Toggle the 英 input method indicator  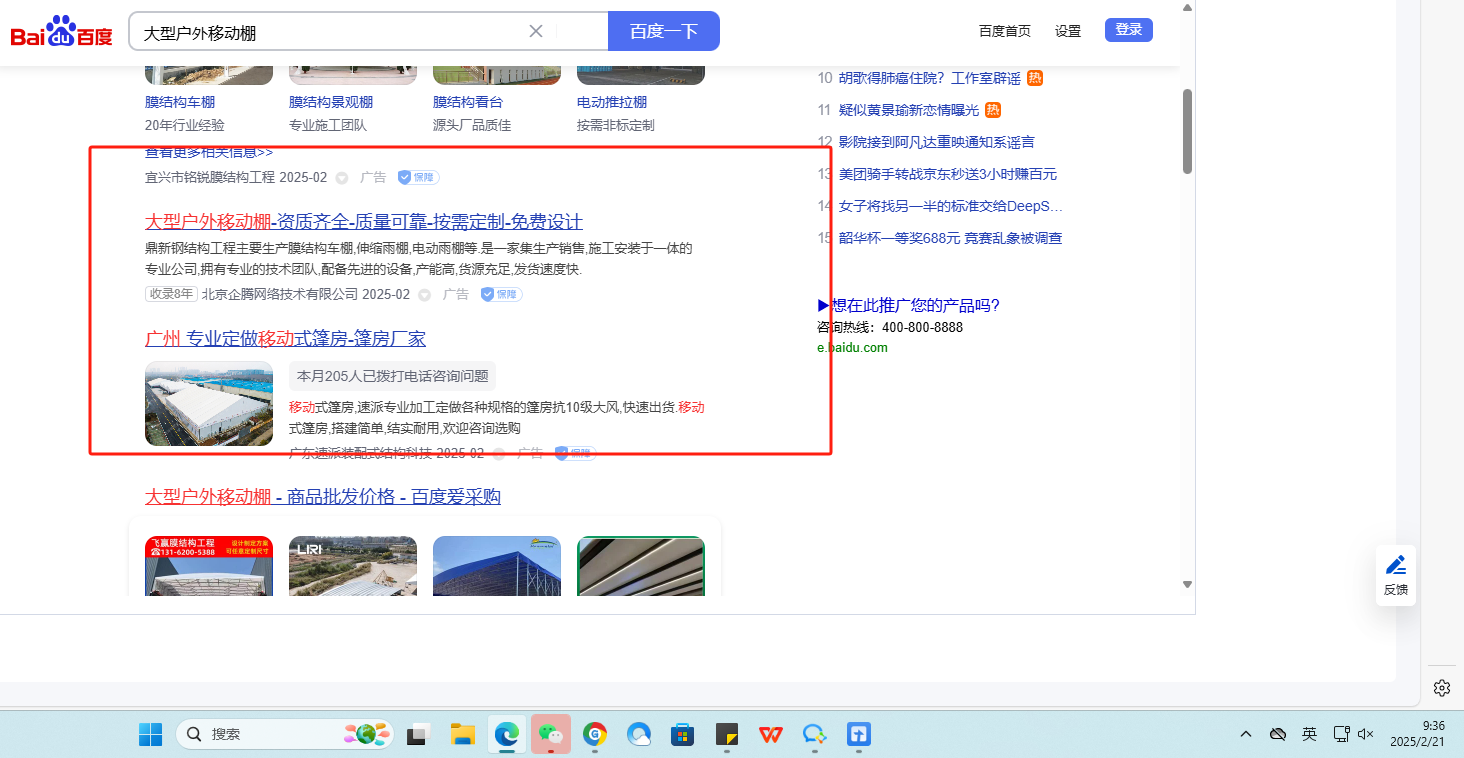point(1309,734)
